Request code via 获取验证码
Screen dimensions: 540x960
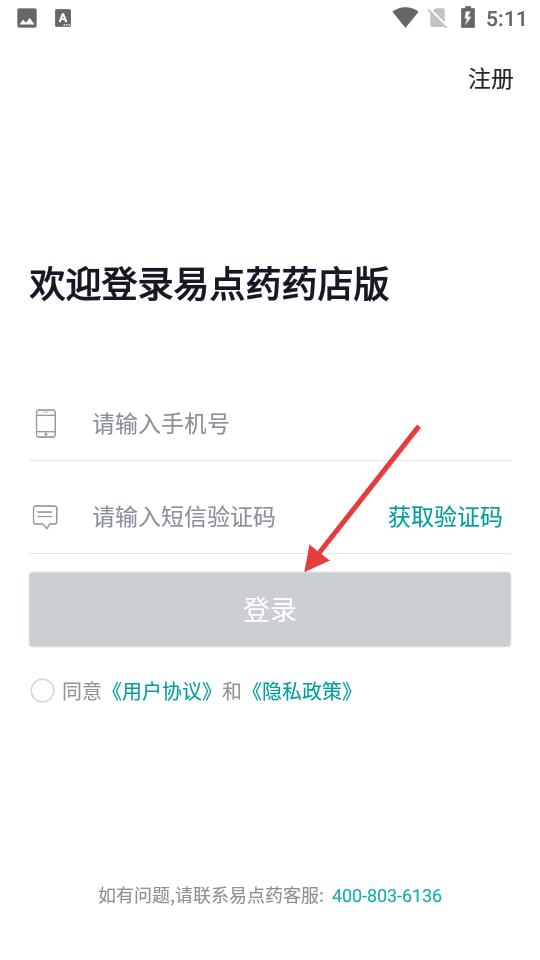click(x=445, y=517)
